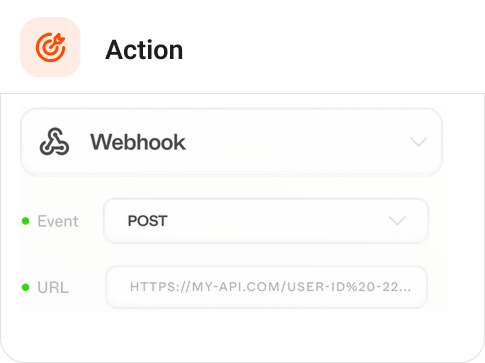Click the green dot beside Event
485x363 pixels.
(26, 221)
